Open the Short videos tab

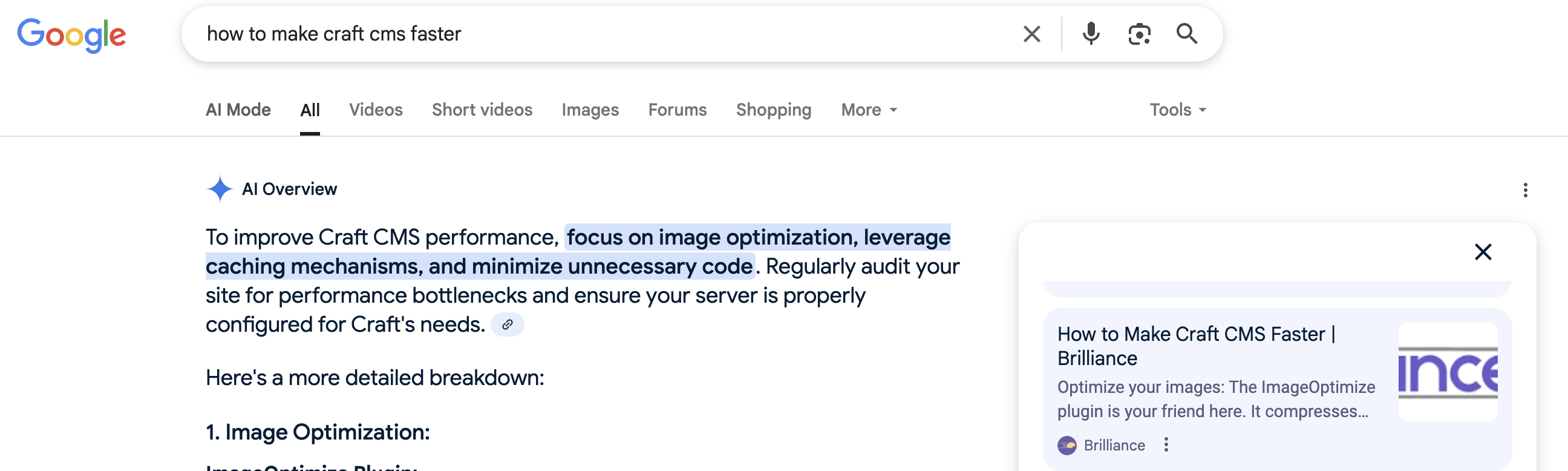click(x=482, y=110)
